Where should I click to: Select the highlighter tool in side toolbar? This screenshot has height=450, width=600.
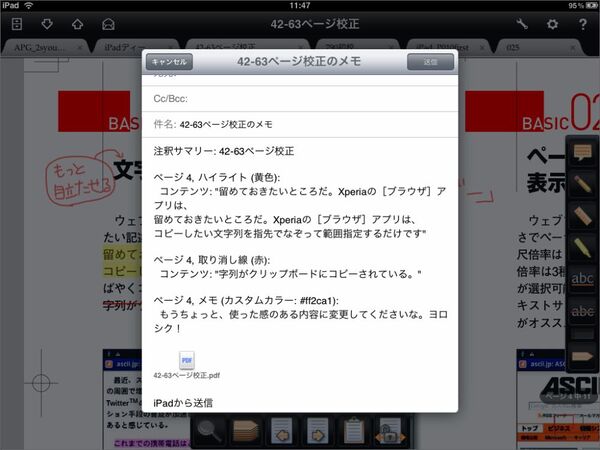pos(582,247)
